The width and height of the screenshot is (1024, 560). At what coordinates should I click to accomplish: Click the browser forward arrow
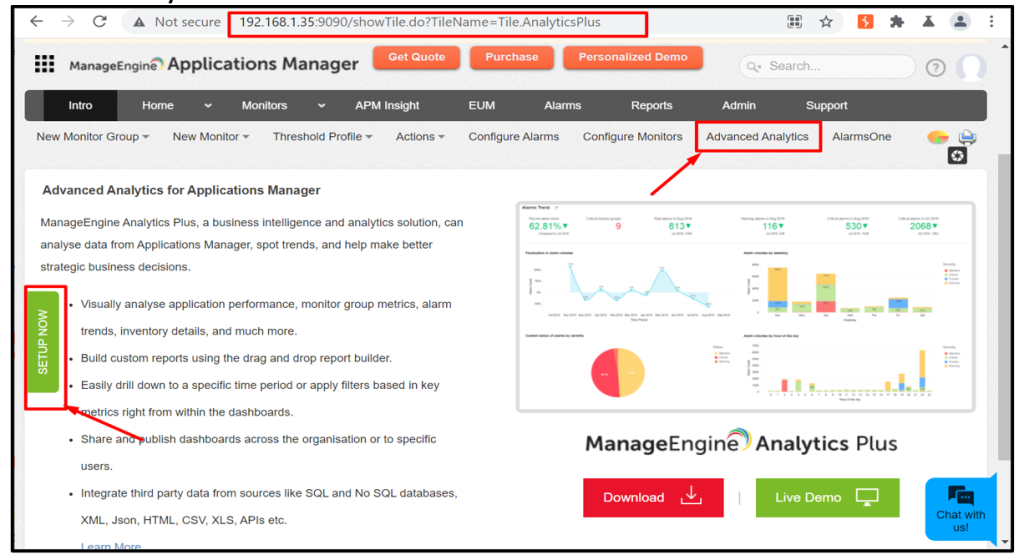(x=68, y=22)
